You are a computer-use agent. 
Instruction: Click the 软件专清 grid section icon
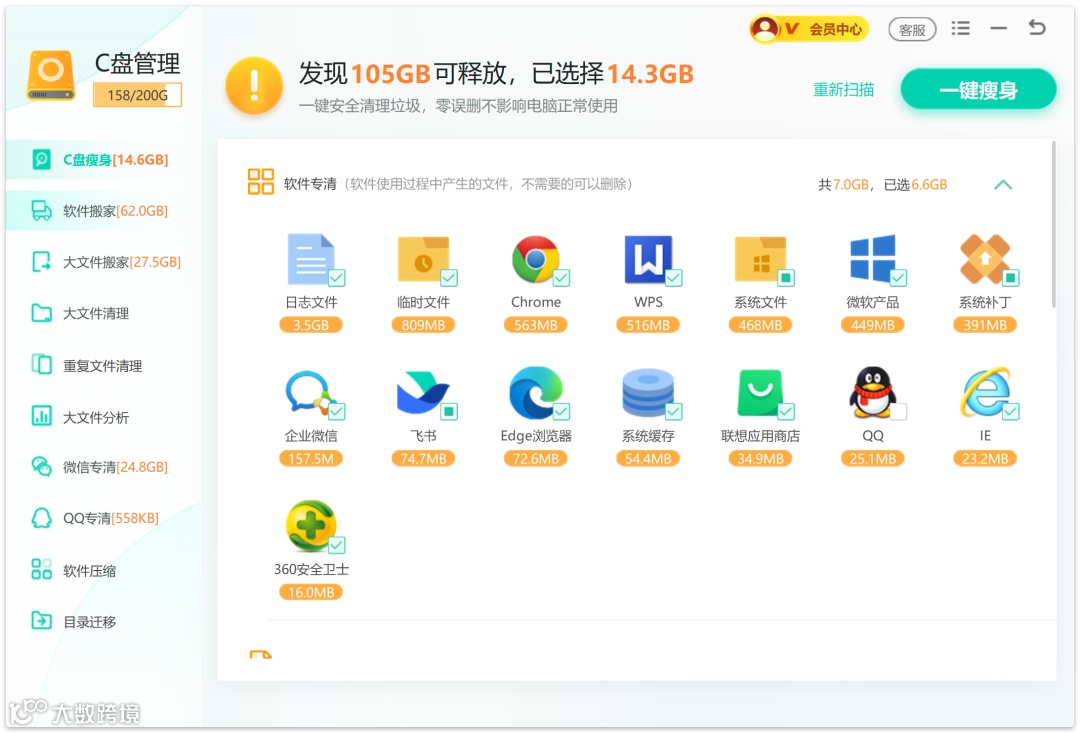[260, 182]
